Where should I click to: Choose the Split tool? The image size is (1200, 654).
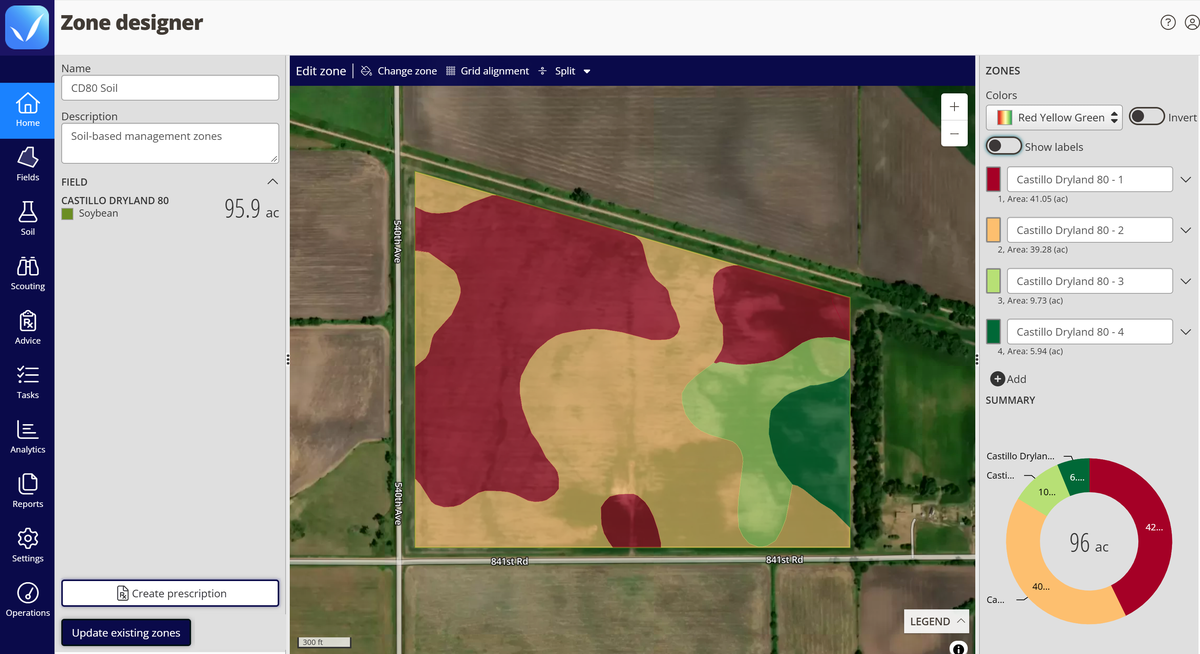tap(557, 71)
